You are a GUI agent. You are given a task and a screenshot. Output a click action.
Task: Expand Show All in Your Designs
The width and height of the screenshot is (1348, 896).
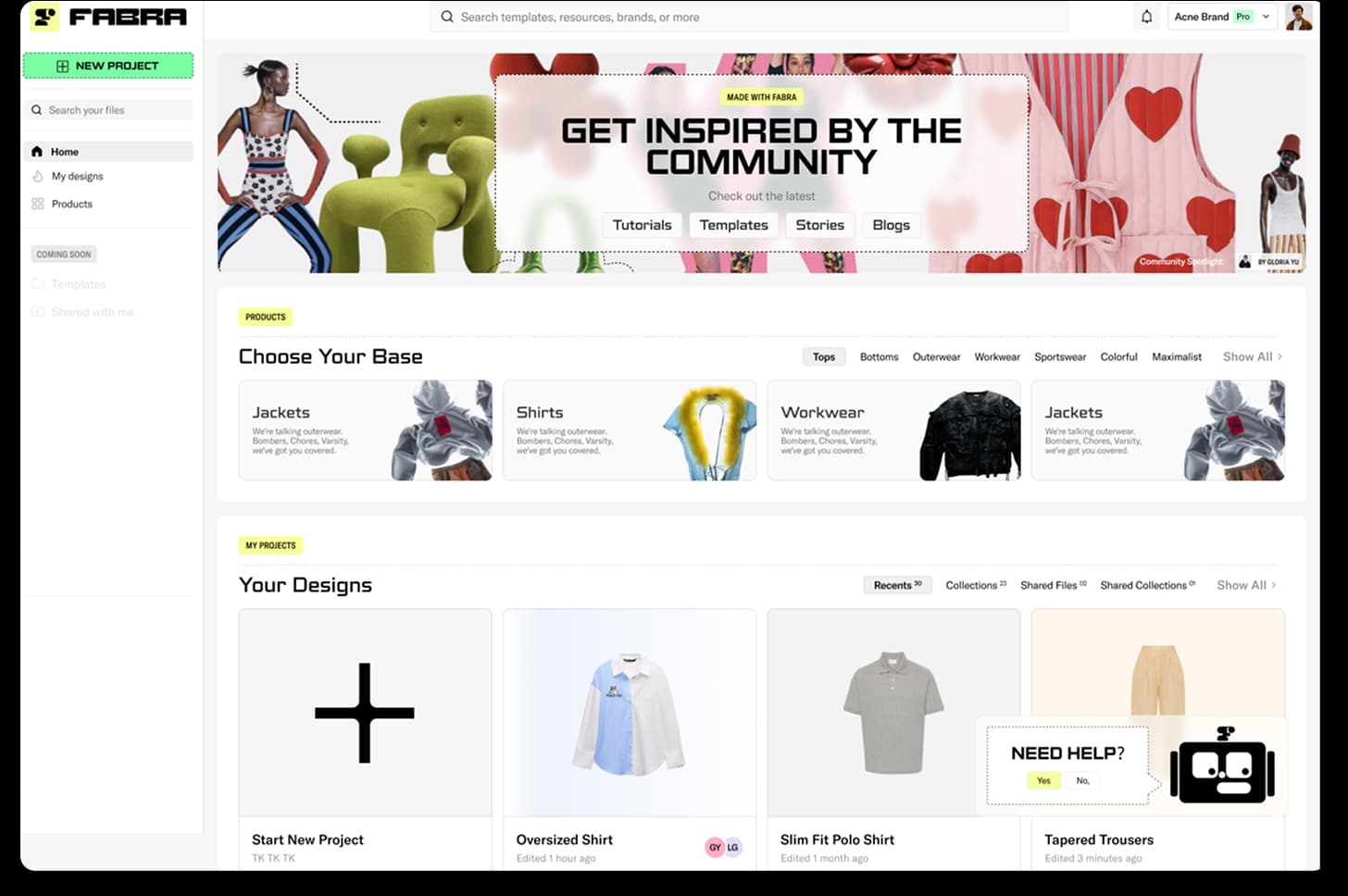point(1246,585)
